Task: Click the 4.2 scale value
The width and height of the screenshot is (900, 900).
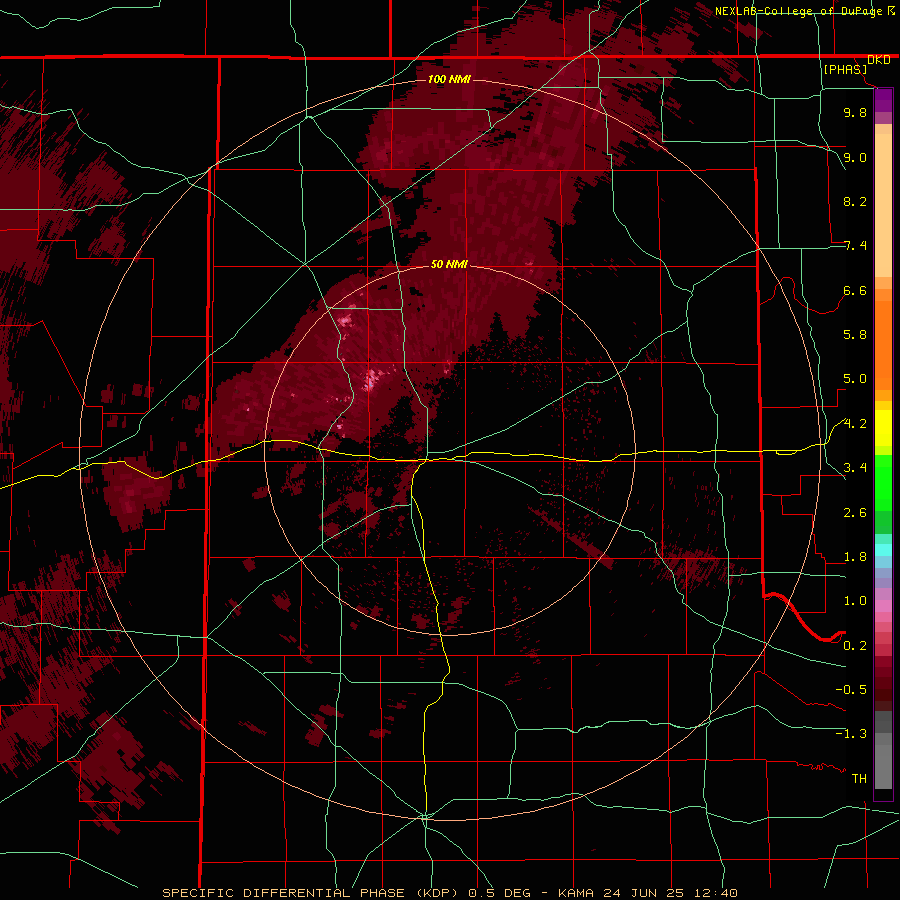Action: click(855, 424)
